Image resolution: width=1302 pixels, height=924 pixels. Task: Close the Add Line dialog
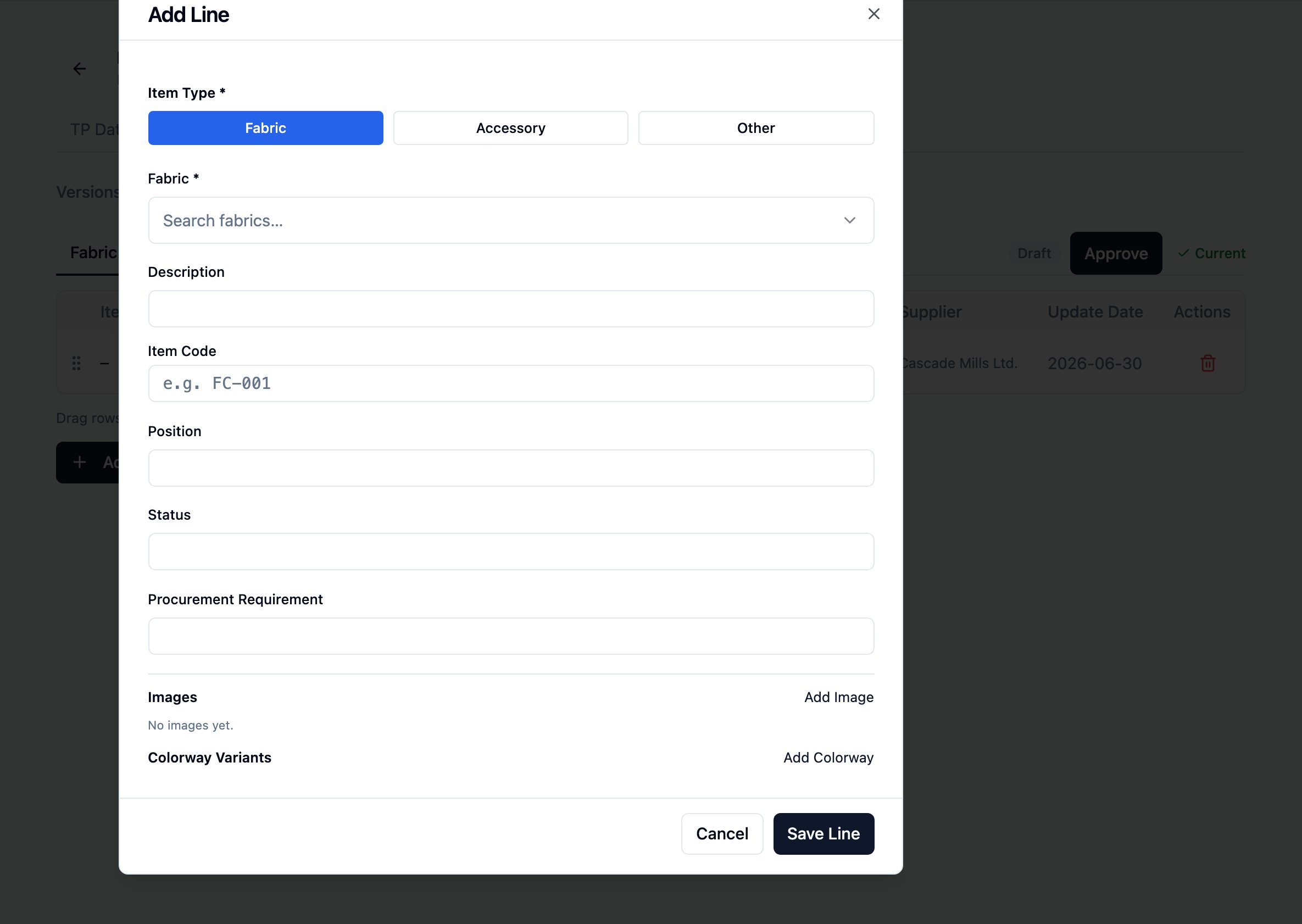[873, 14]
